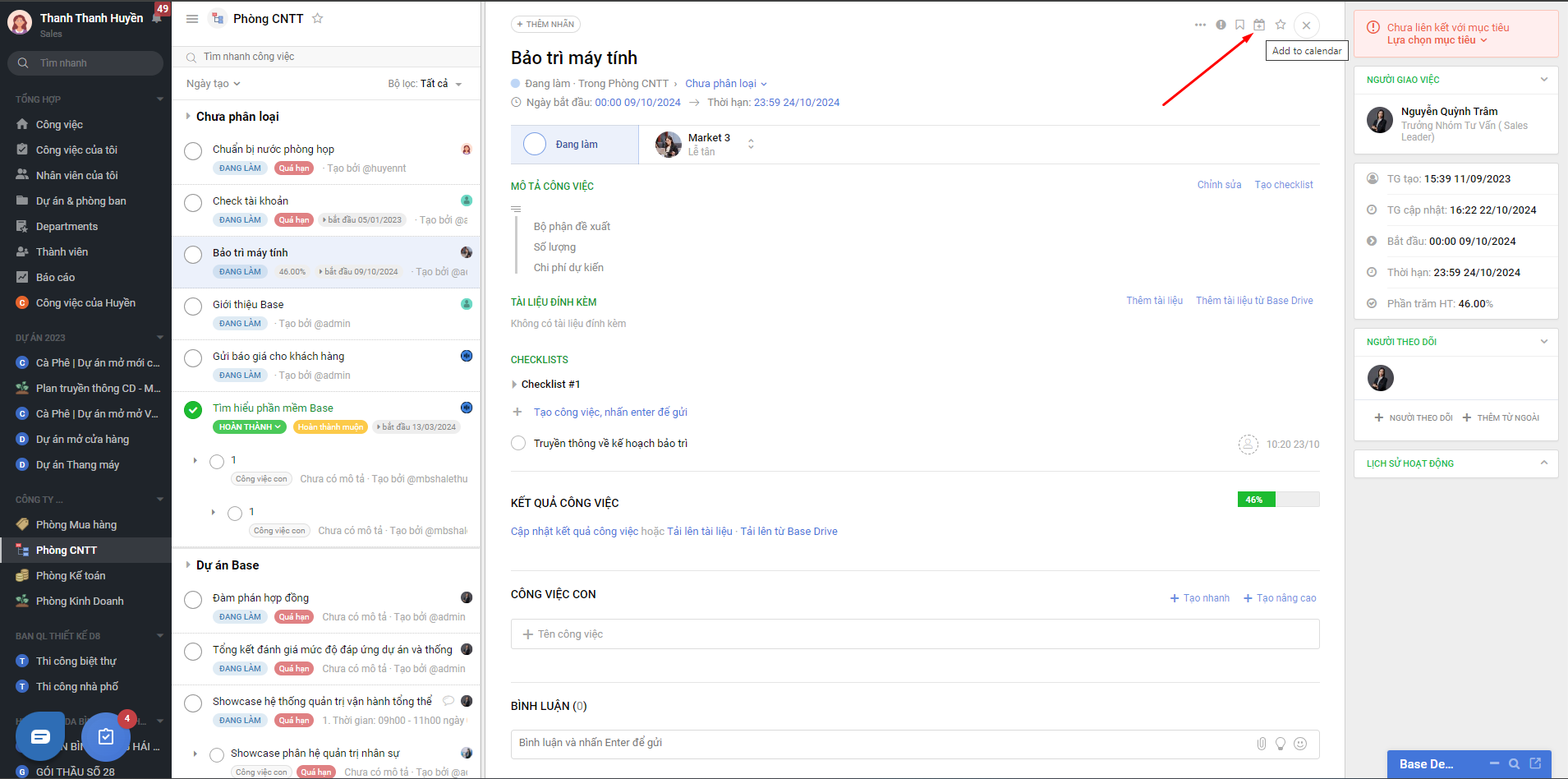Screen dimensions: 1568x779
Task: Check Truyền thông về kế hoạch bảo trì item
Action: pos(518,443)
